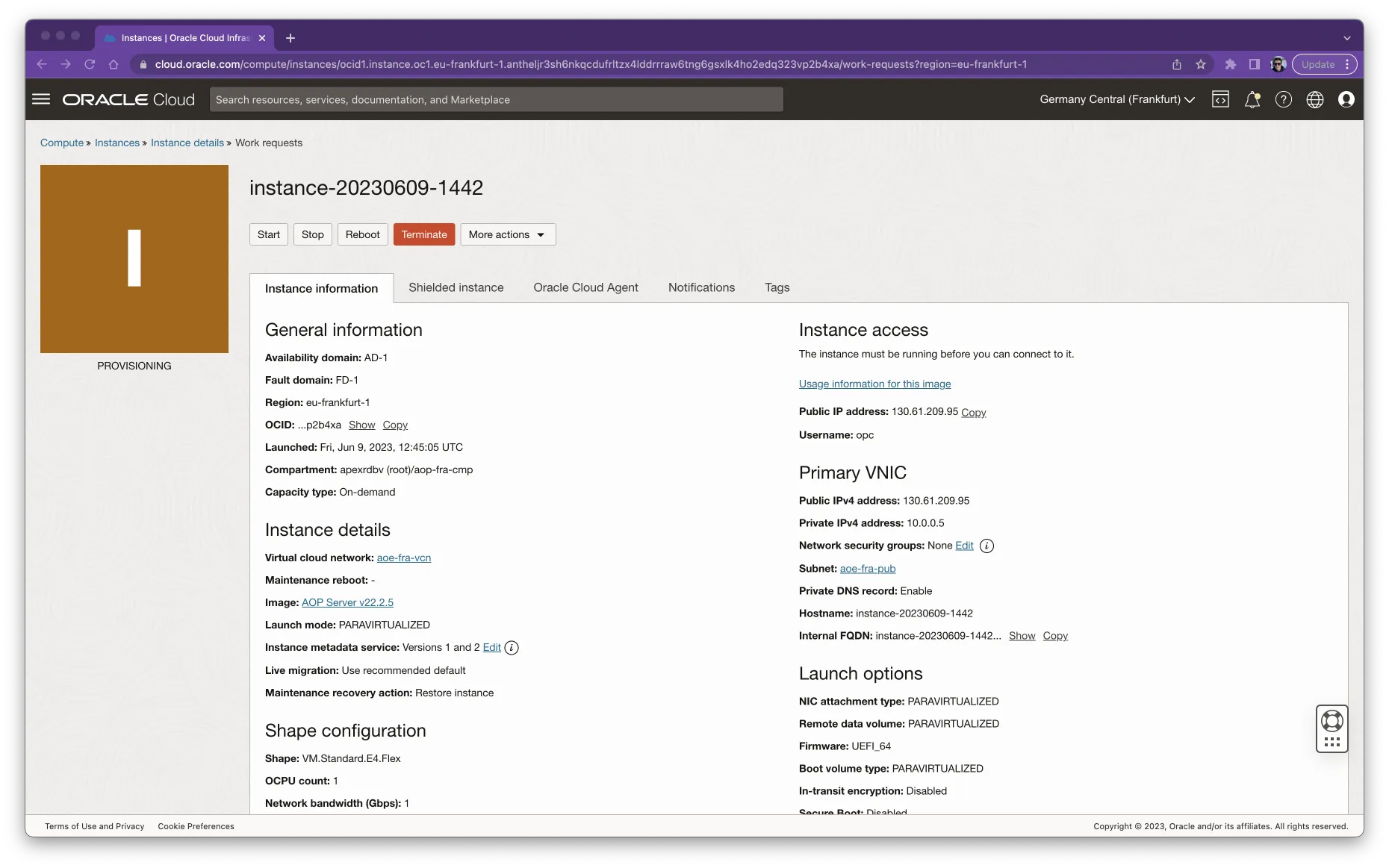
Task: Click the orange instance status thumbnail
Action: click(134, 259)
